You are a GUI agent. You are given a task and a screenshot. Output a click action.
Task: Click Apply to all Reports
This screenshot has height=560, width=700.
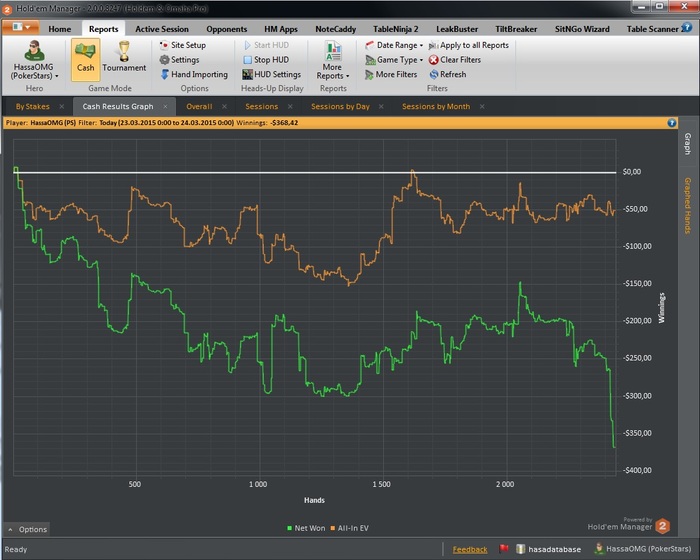[469, 45]
